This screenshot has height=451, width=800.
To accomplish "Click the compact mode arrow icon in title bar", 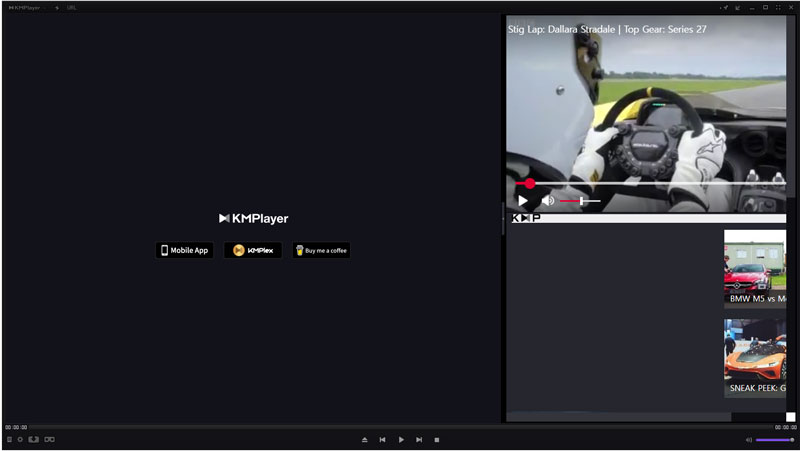I will 738,8.
